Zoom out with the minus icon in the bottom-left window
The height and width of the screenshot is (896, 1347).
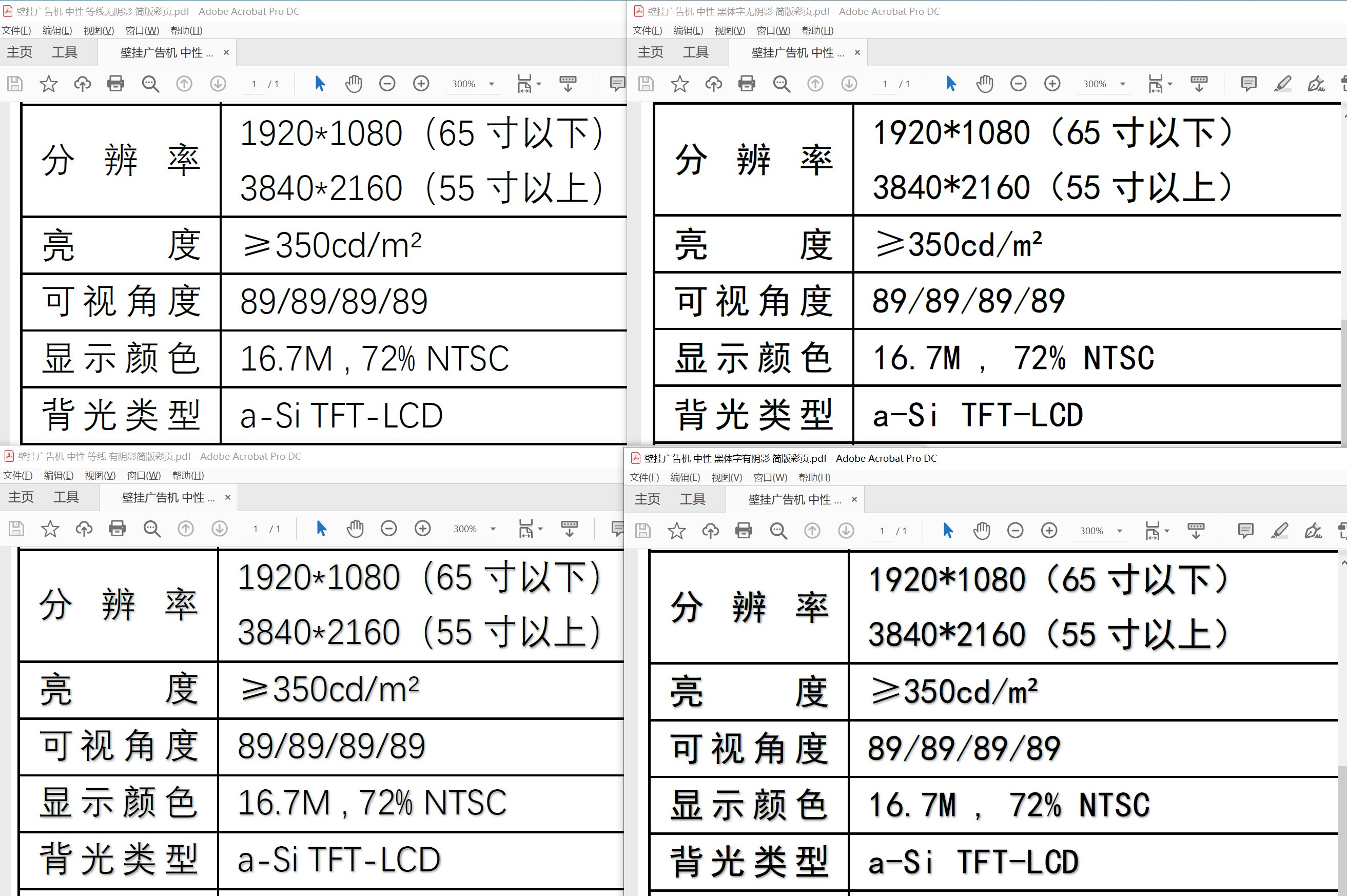(x=389, y=529)
